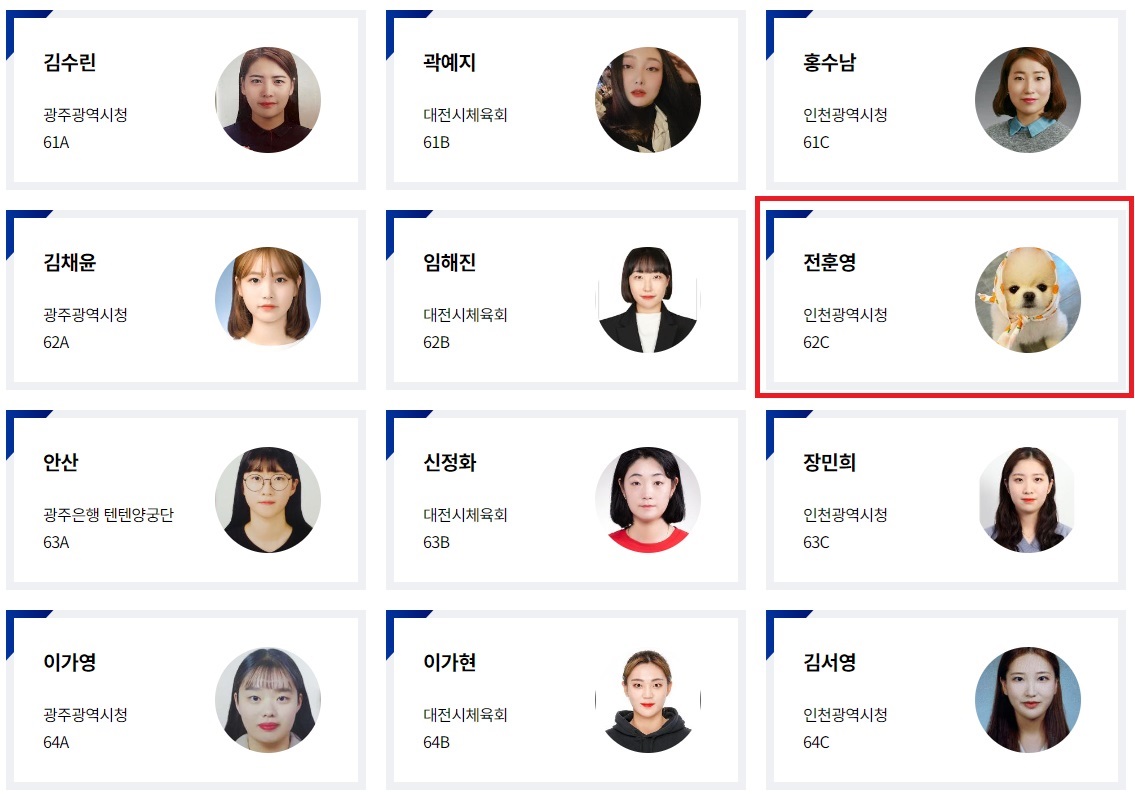Select the photo with glasses on card 63A
Viewport: 1135px width, 797px height.
tap(268, 499)
